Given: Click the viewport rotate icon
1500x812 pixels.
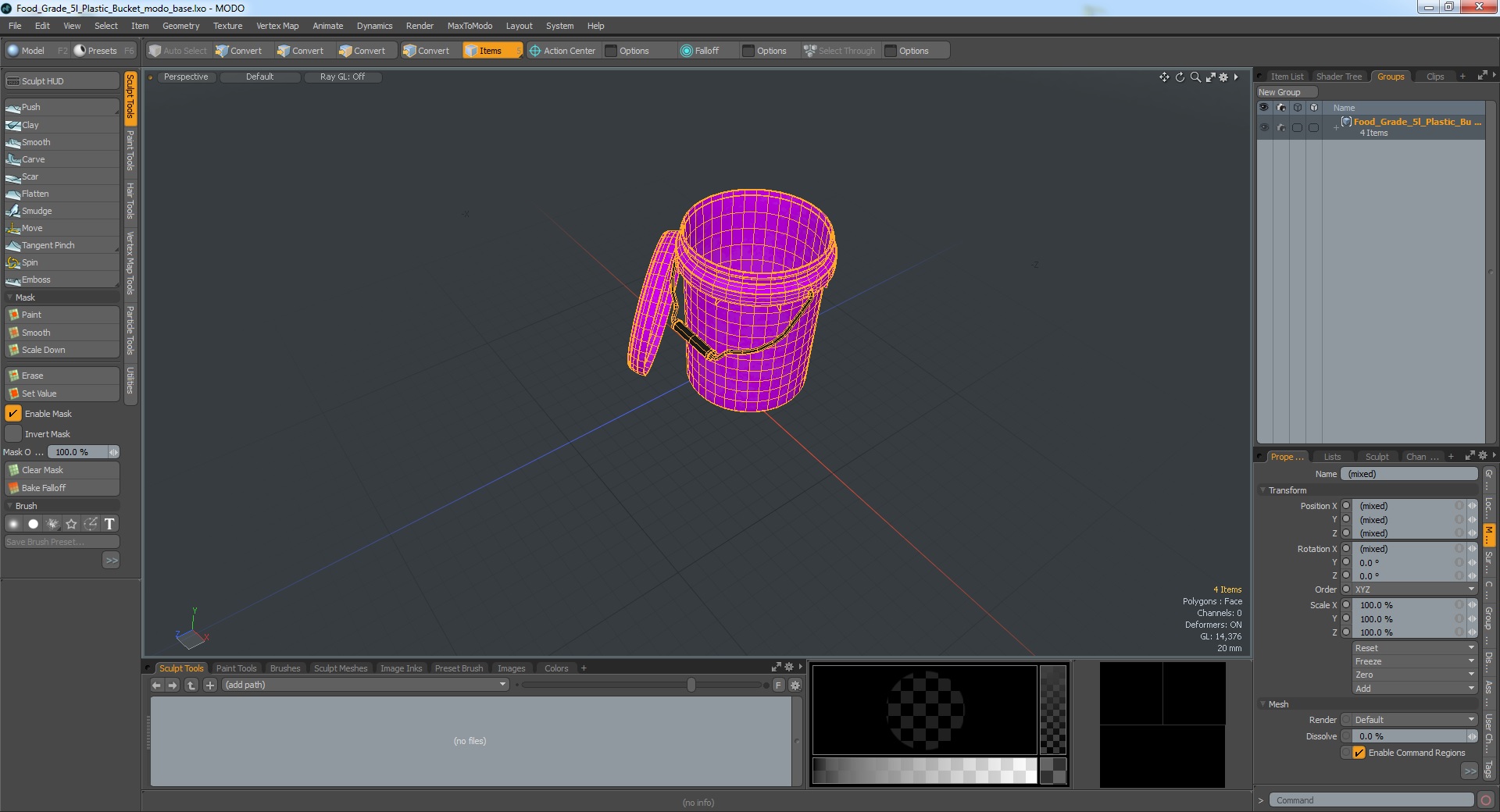Looking at the screenshot, I should pos(1180,77).
